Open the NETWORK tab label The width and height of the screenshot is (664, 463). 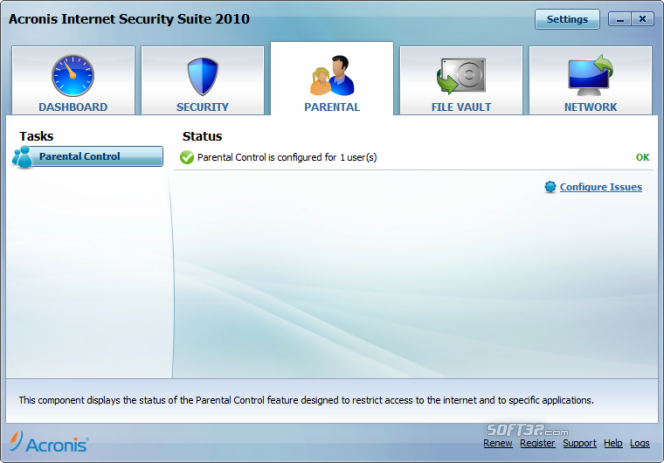tap(590, 107)
